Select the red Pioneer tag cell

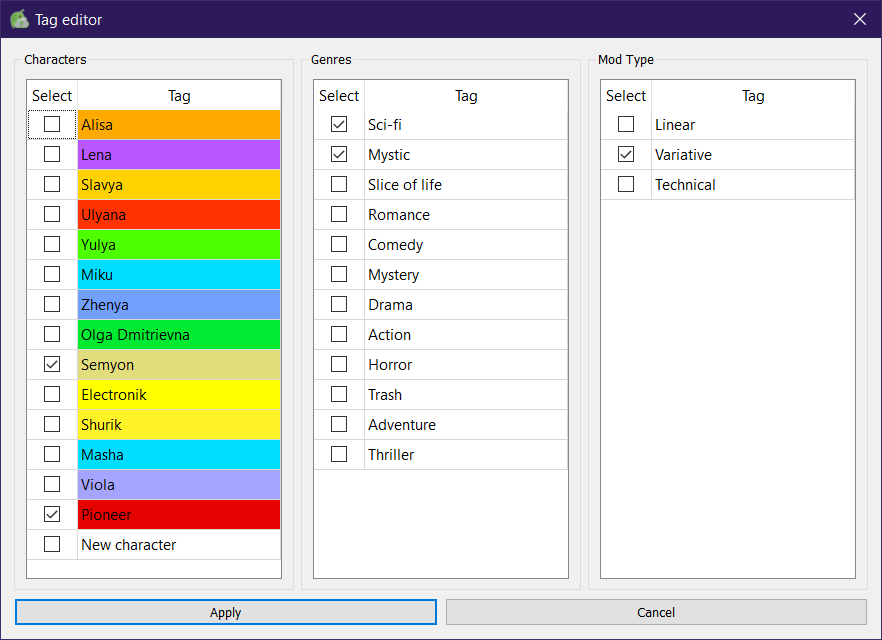click(179, 515)
